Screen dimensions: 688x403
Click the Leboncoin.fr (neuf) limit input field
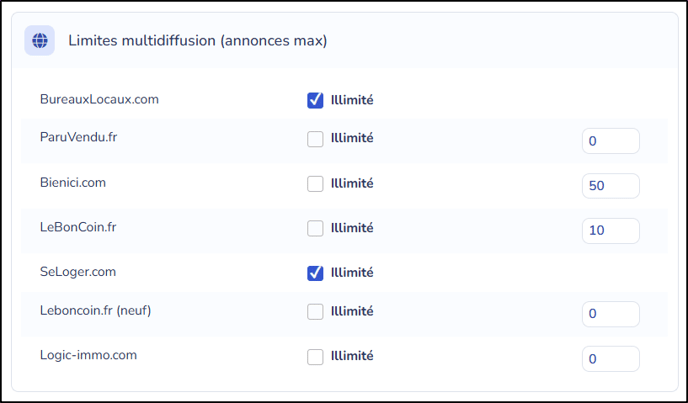pyautogui.click(x=611, y=314)
